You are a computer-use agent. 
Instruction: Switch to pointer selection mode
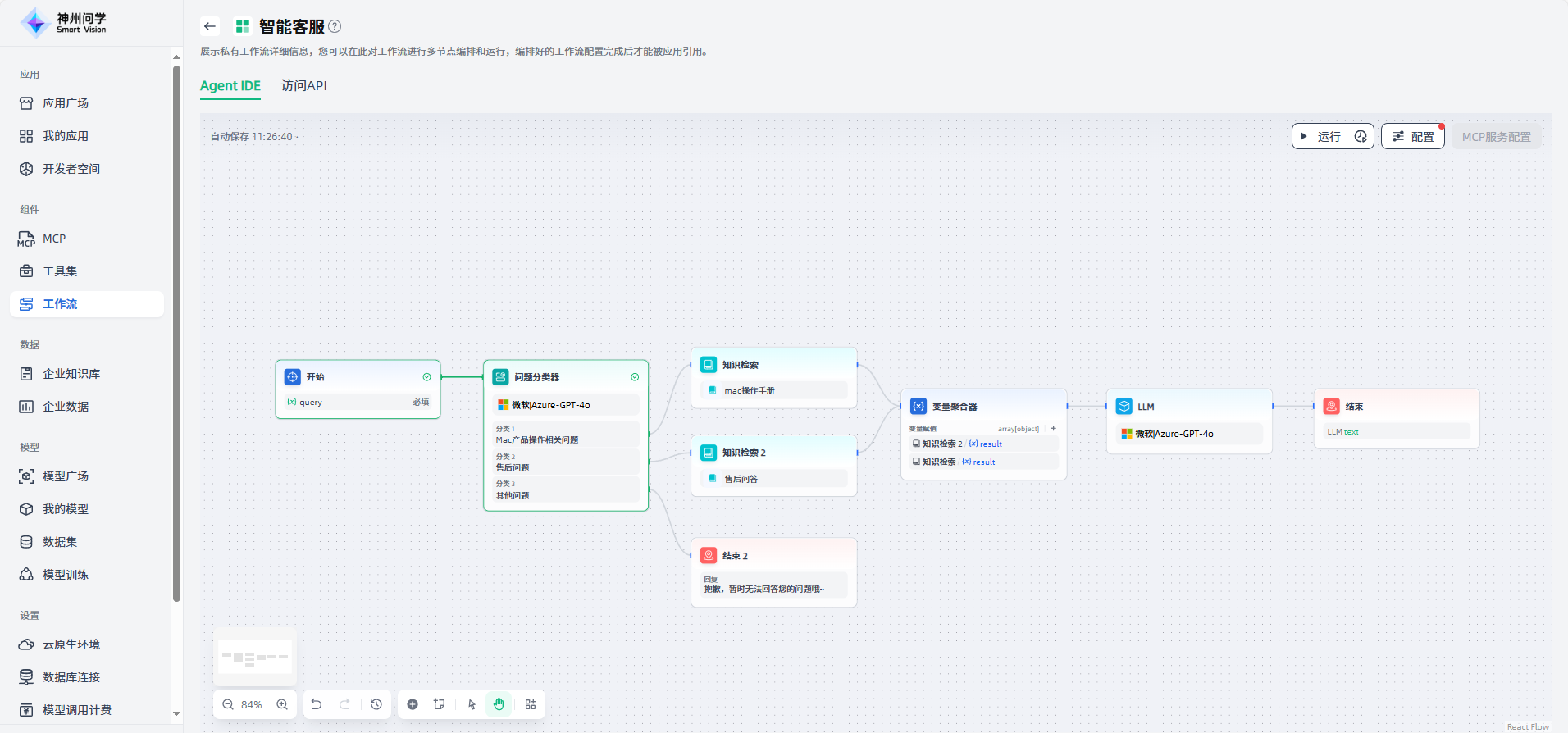(472, 704)
